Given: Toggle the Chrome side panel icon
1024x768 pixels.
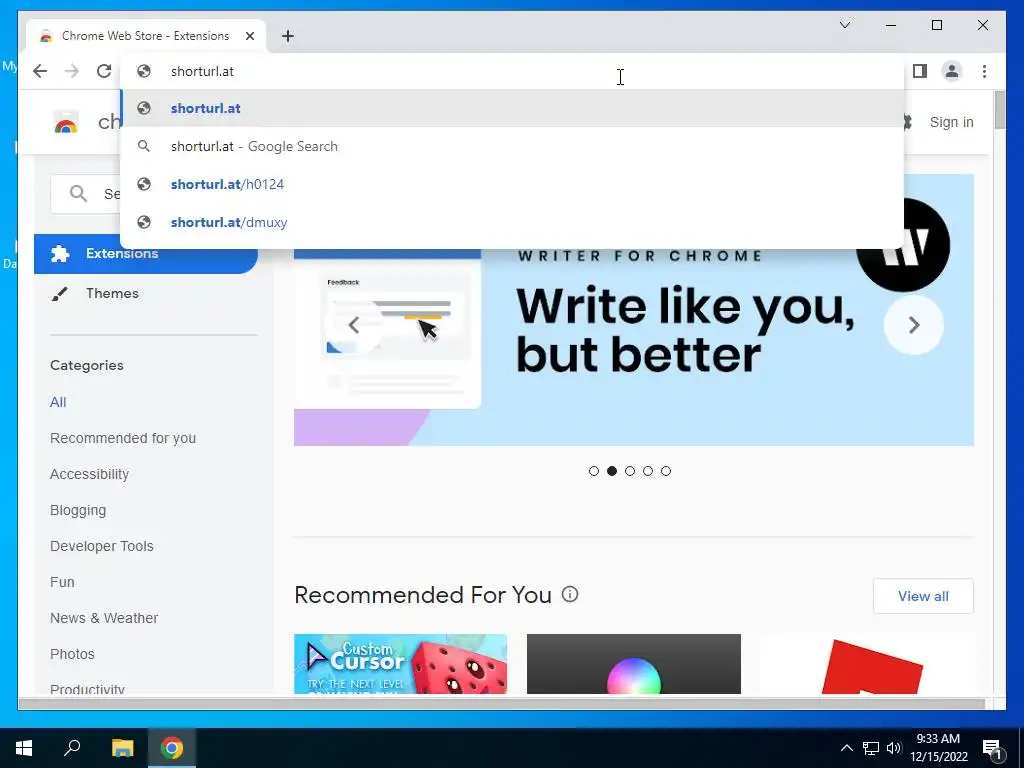Looking at the screenshot, I should coord(920,71).
